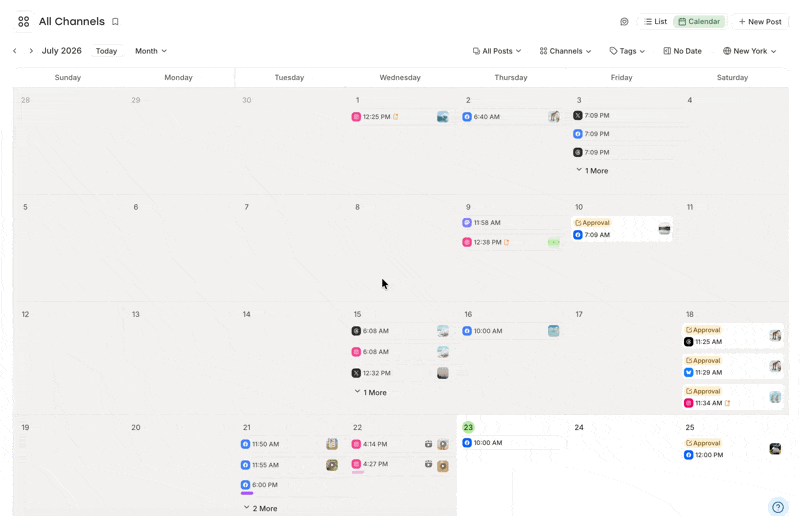Go to previous month arrow
Viewport: 800px width, 516px height.
click(15, 51)
